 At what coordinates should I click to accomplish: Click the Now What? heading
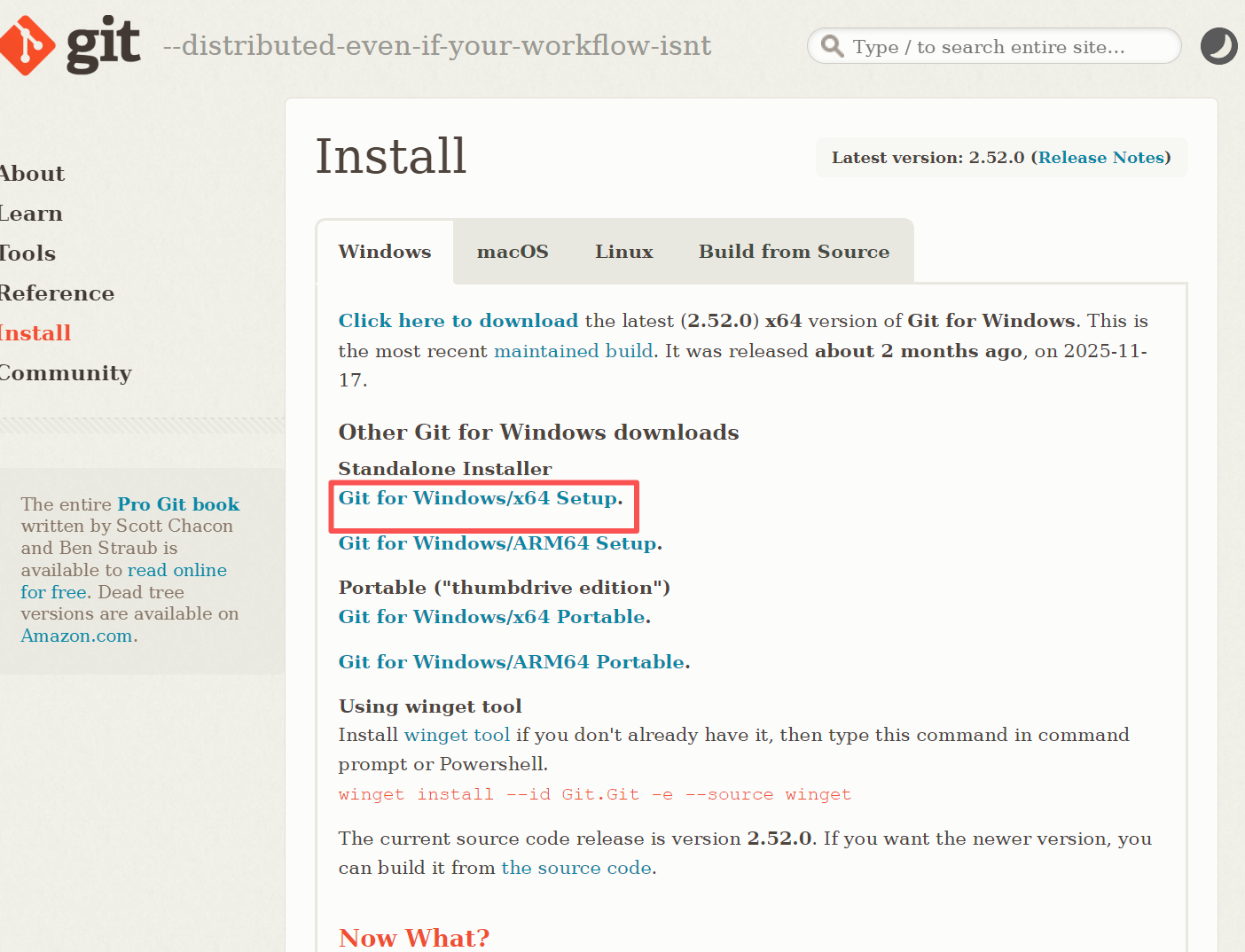pyautogui.click(x=414, y=938)
